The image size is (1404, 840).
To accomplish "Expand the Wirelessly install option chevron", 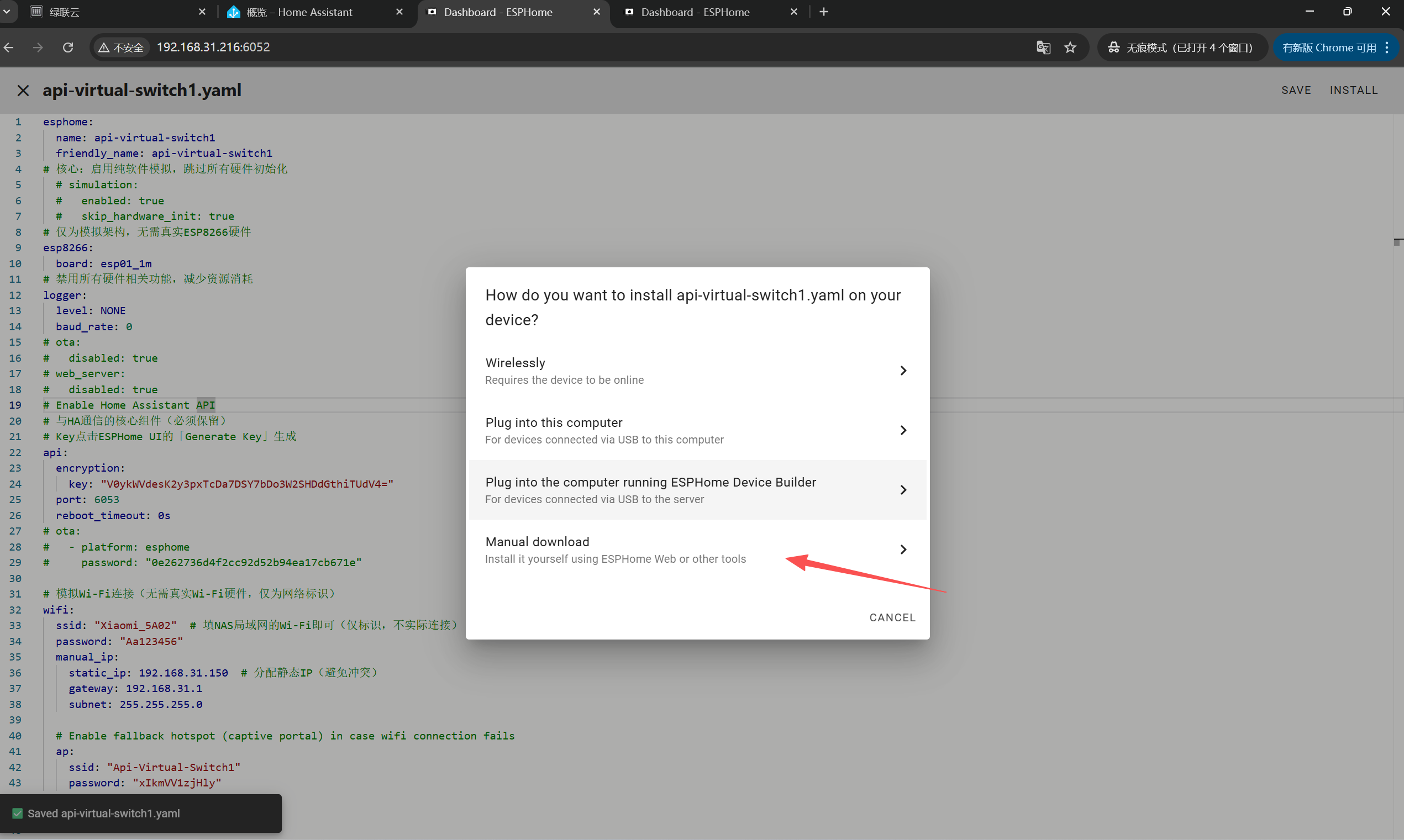I will pos(903,371).
